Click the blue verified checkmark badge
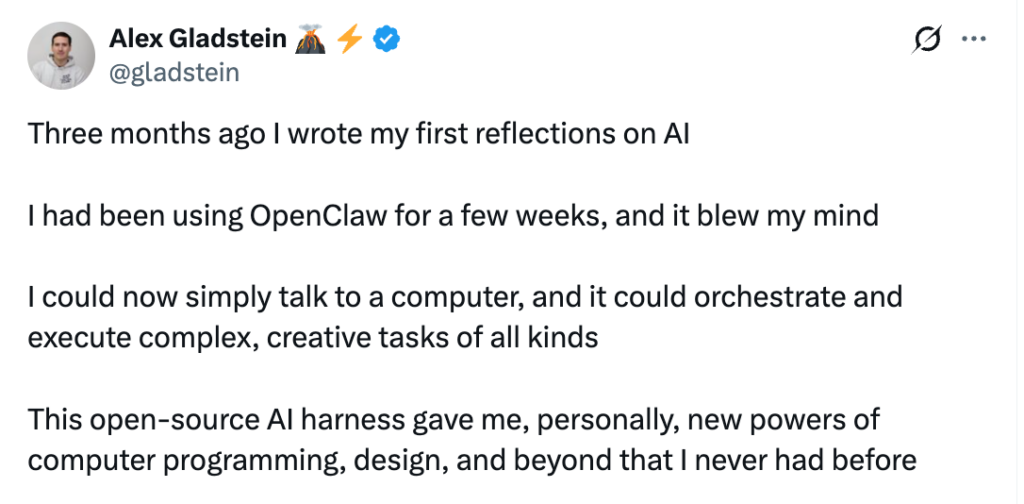The width and height of the screenshot is (1024, 504). tap(387, 40)
